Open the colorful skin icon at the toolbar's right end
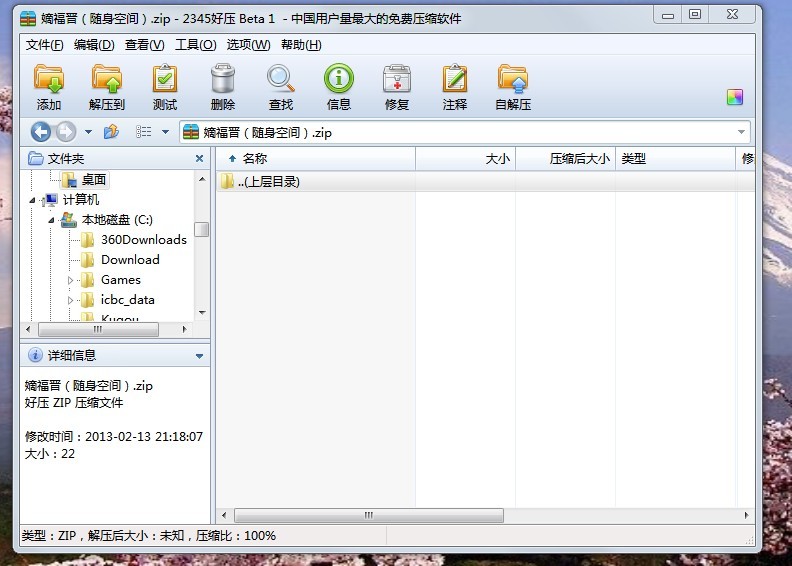This screenshot has width=792, height=566. [x=735, y=97]
